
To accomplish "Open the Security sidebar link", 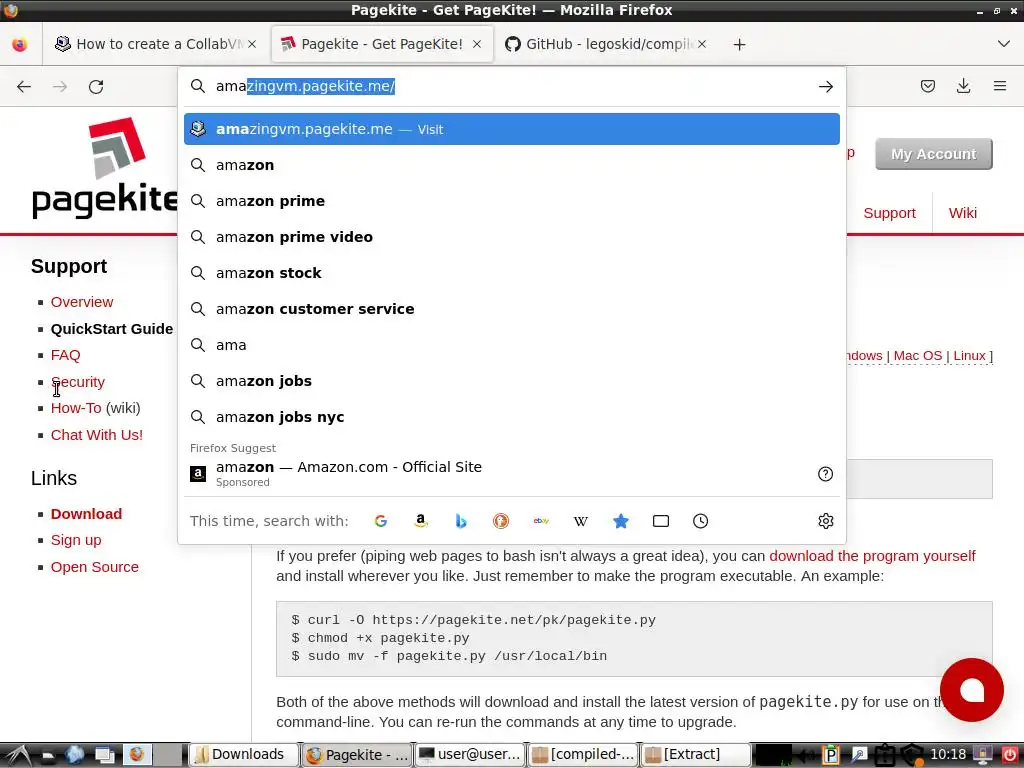I will (x=78, y=381).
